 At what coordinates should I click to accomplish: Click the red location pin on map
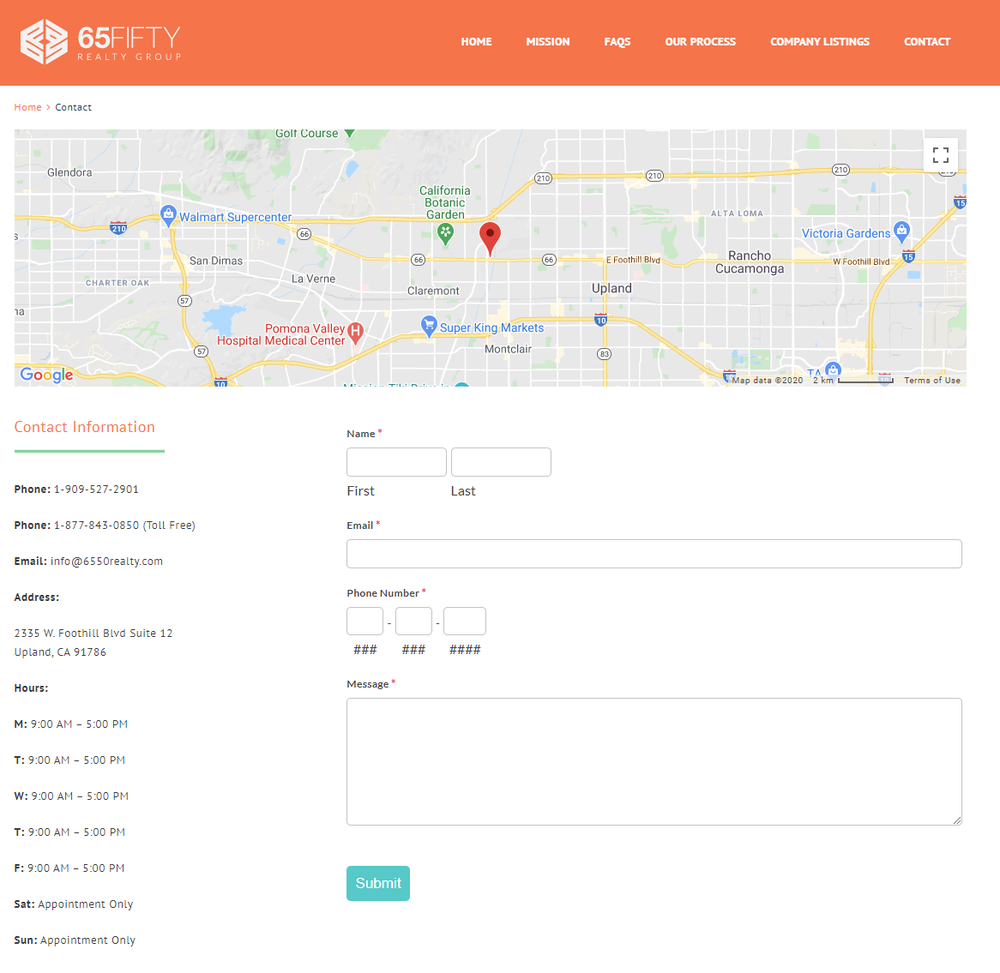click(x=490, y=238)
